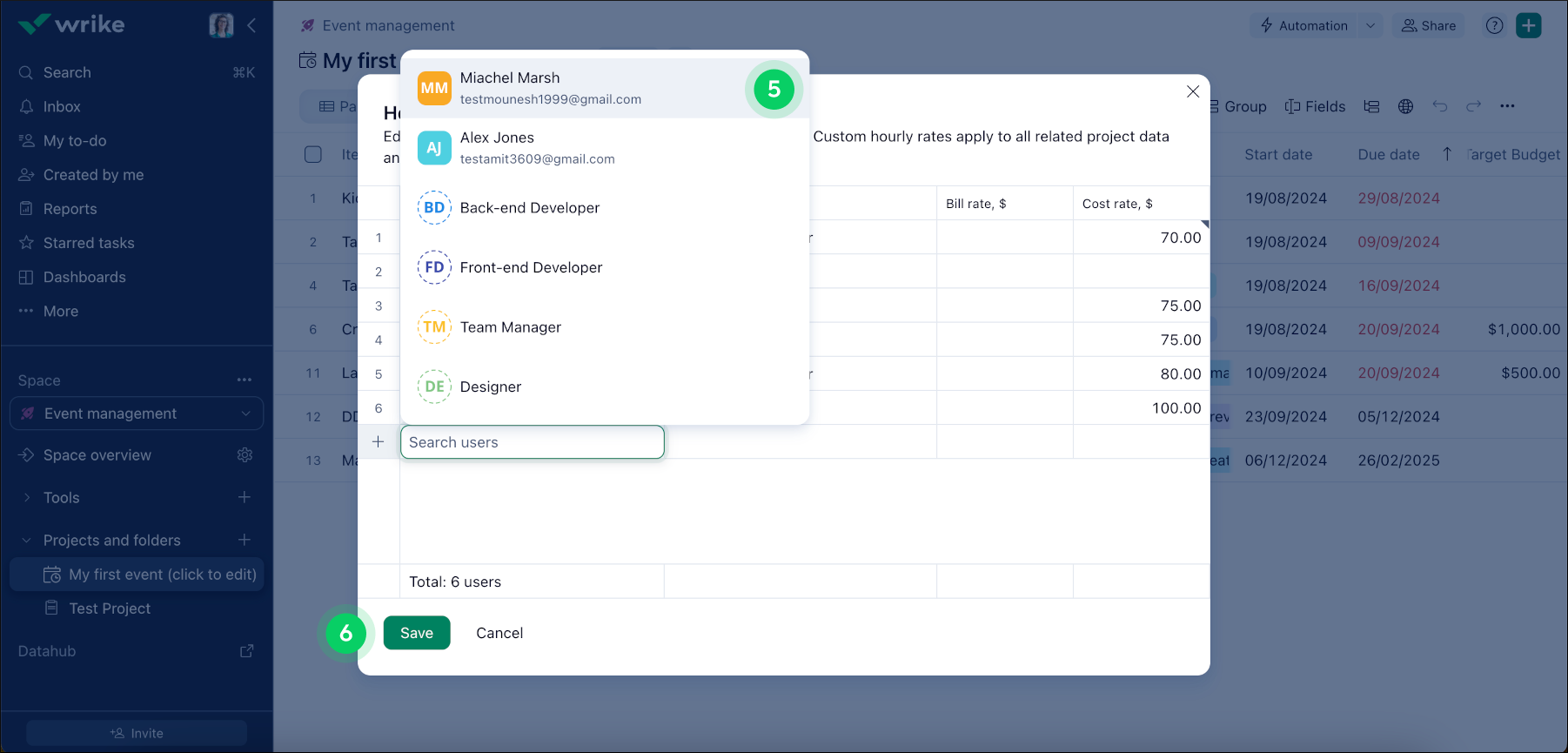The width and height of the screenshot is (1568, 753).
Task: Open the Space options ellipsis menu
Action: 245,380
